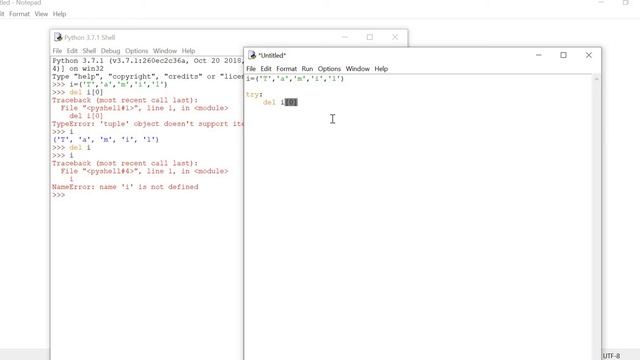Open Window menu in Python Shell window
This screenshot has width=640, height=360.
(x=165, y=51)
